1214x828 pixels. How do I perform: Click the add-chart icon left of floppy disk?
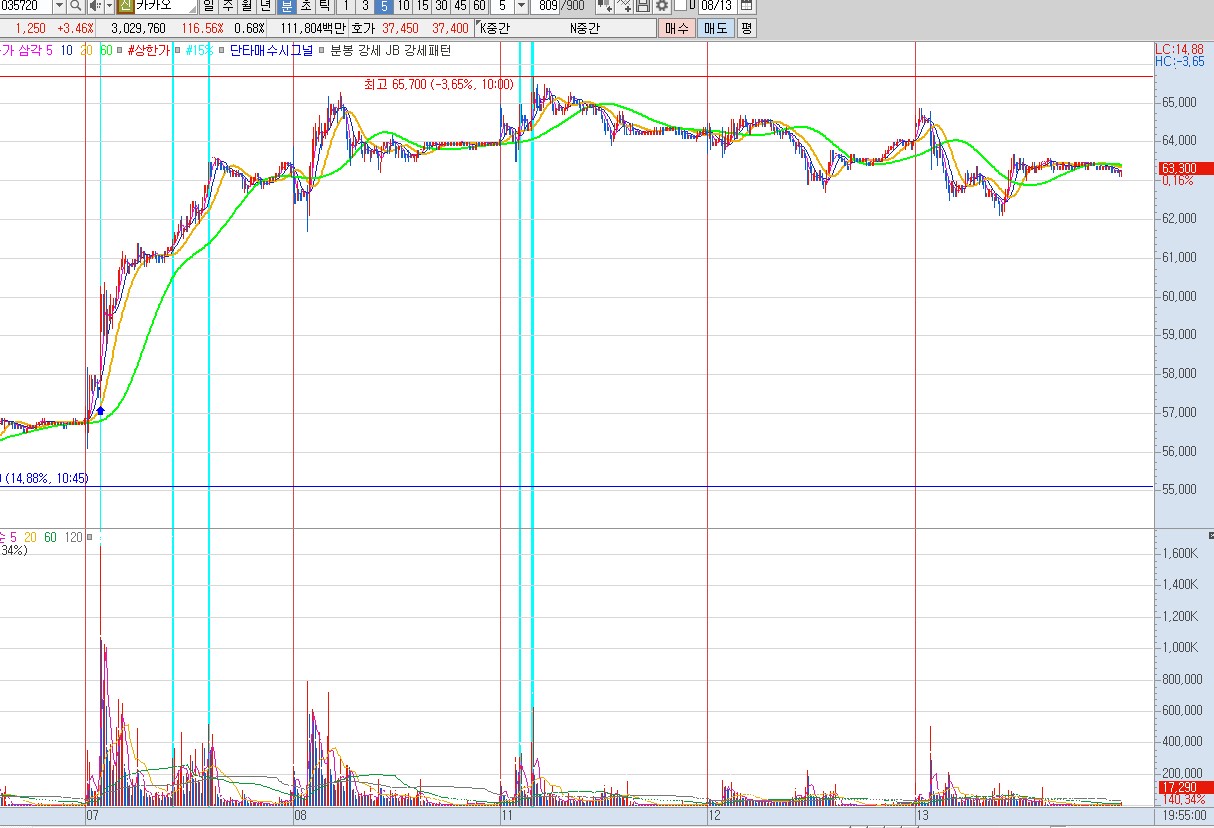(x=625, y=6)
